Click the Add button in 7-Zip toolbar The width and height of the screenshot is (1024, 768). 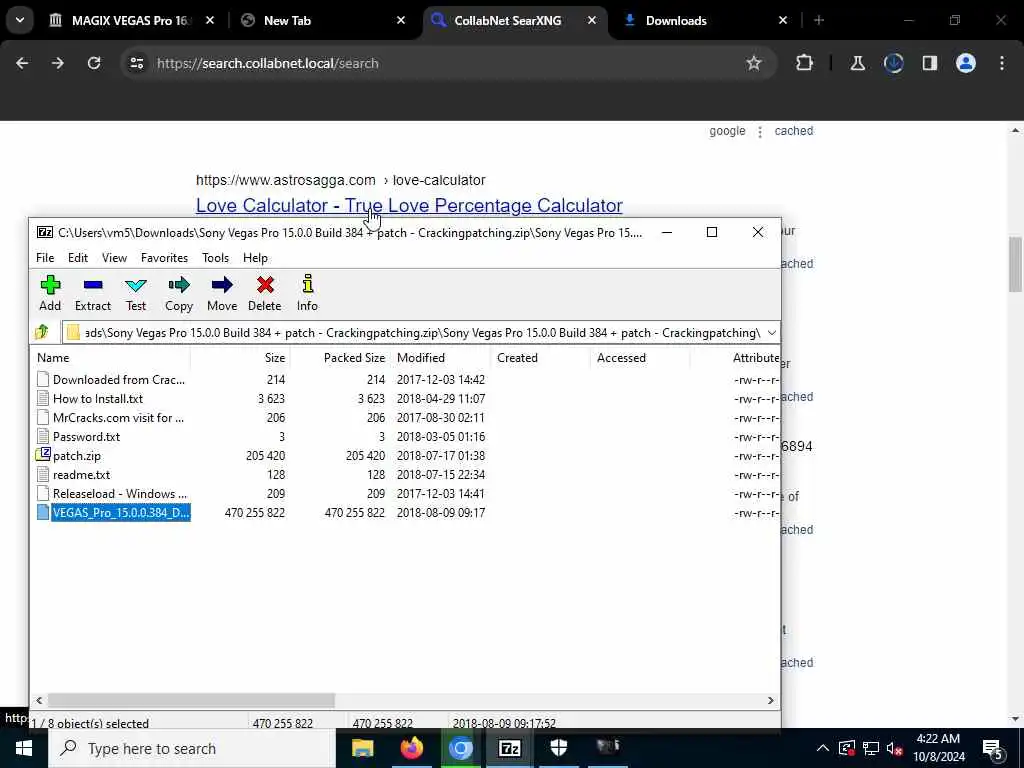50,293
